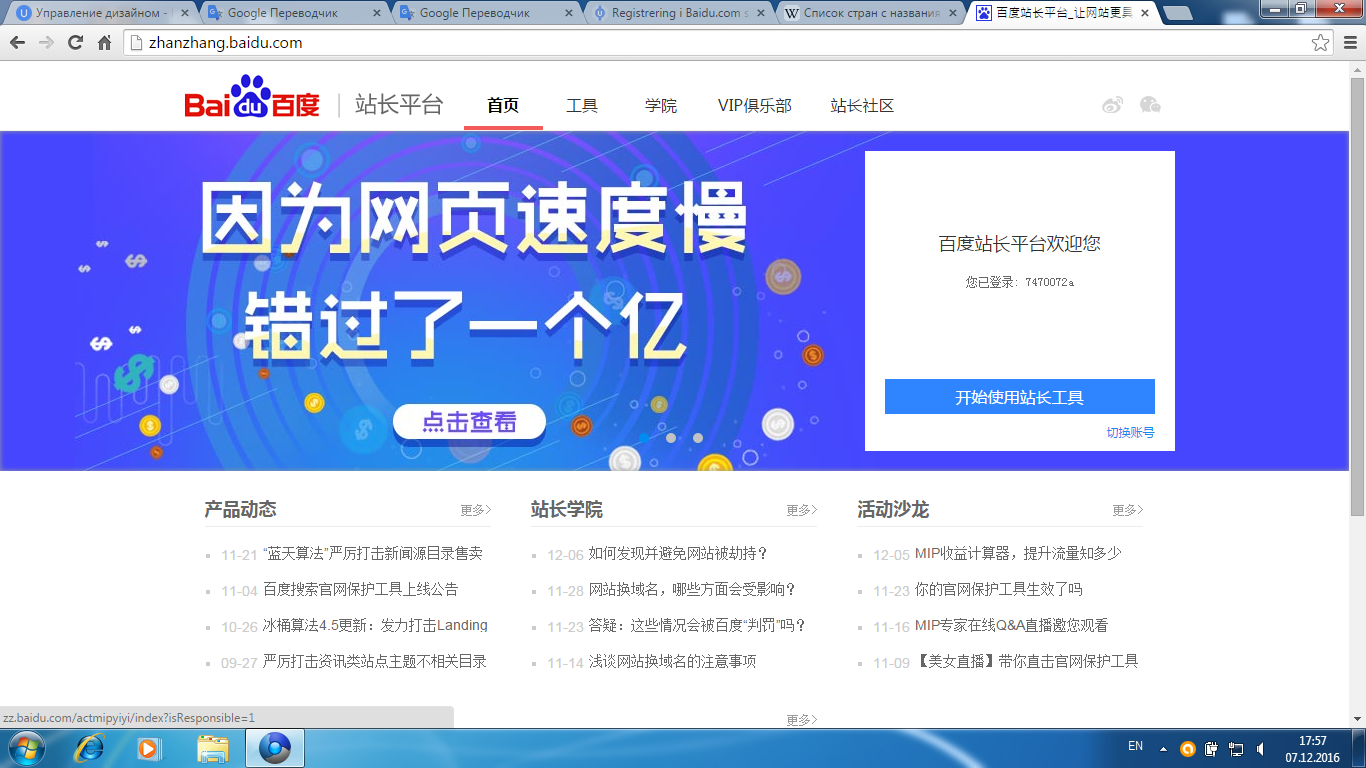The height and width of the screenshot is (768, 1366).
Task: Click the 切换账号 link
Action: pos(1130,432)
